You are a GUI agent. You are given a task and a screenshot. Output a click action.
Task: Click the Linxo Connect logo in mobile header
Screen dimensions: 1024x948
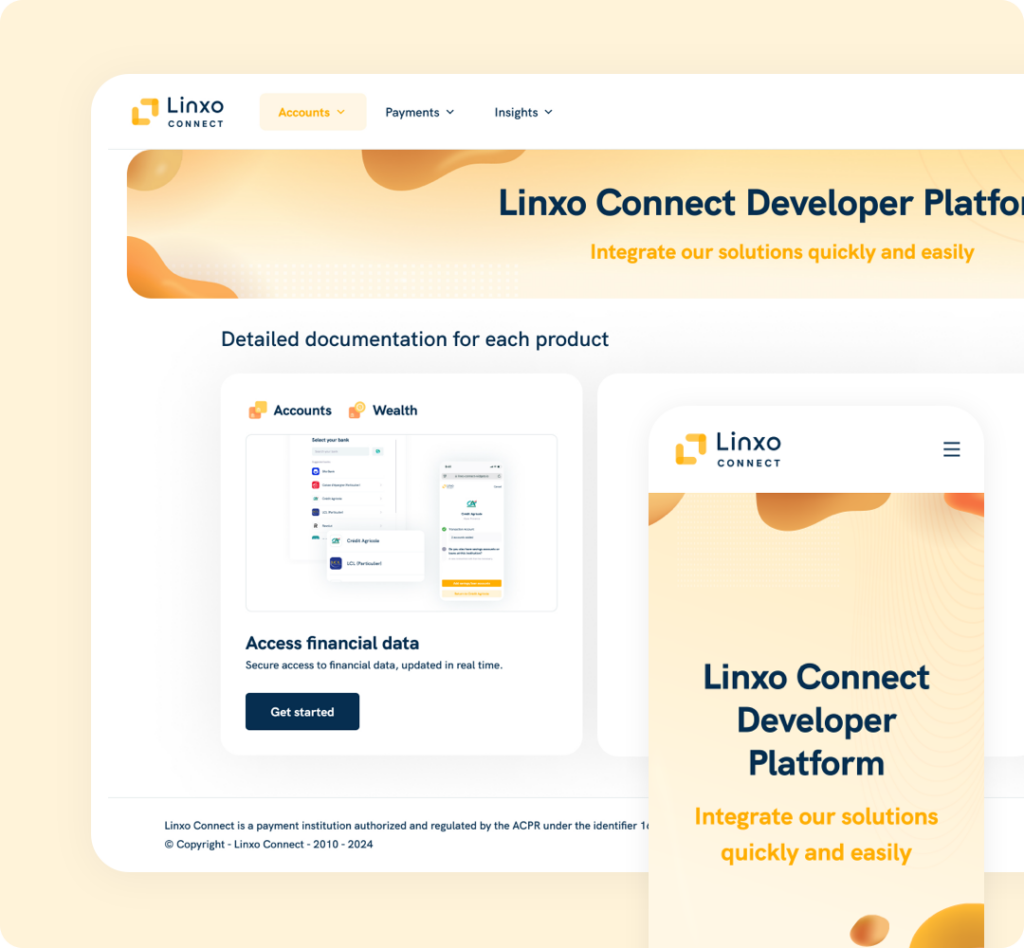[x=728, y=449]
